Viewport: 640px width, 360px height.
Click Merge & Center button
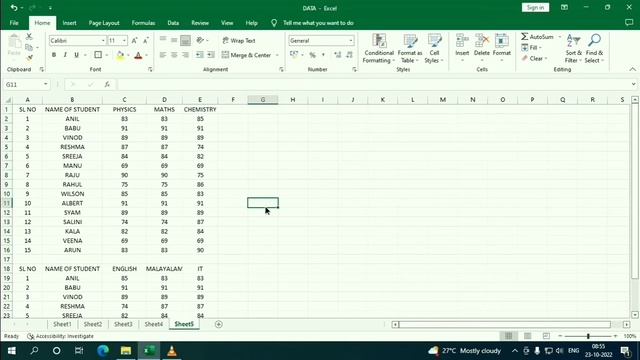pos(247,55)
